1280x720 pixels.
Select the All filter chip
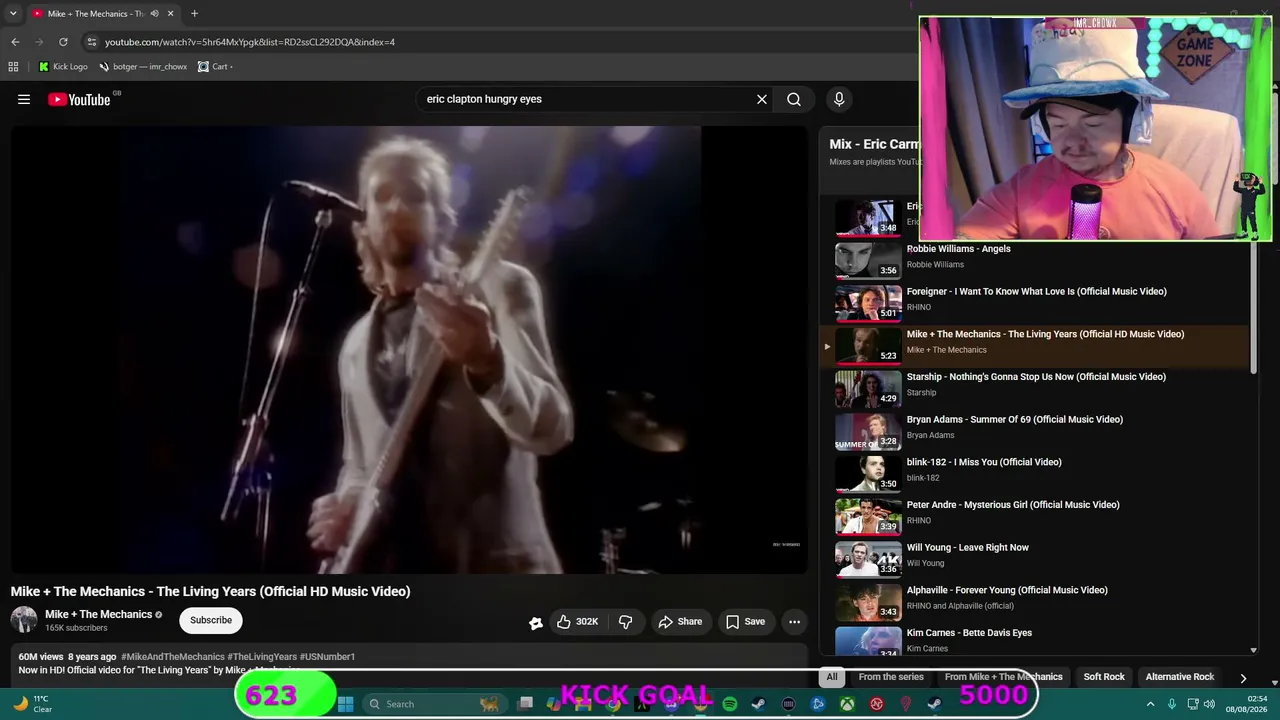[831, 677]
